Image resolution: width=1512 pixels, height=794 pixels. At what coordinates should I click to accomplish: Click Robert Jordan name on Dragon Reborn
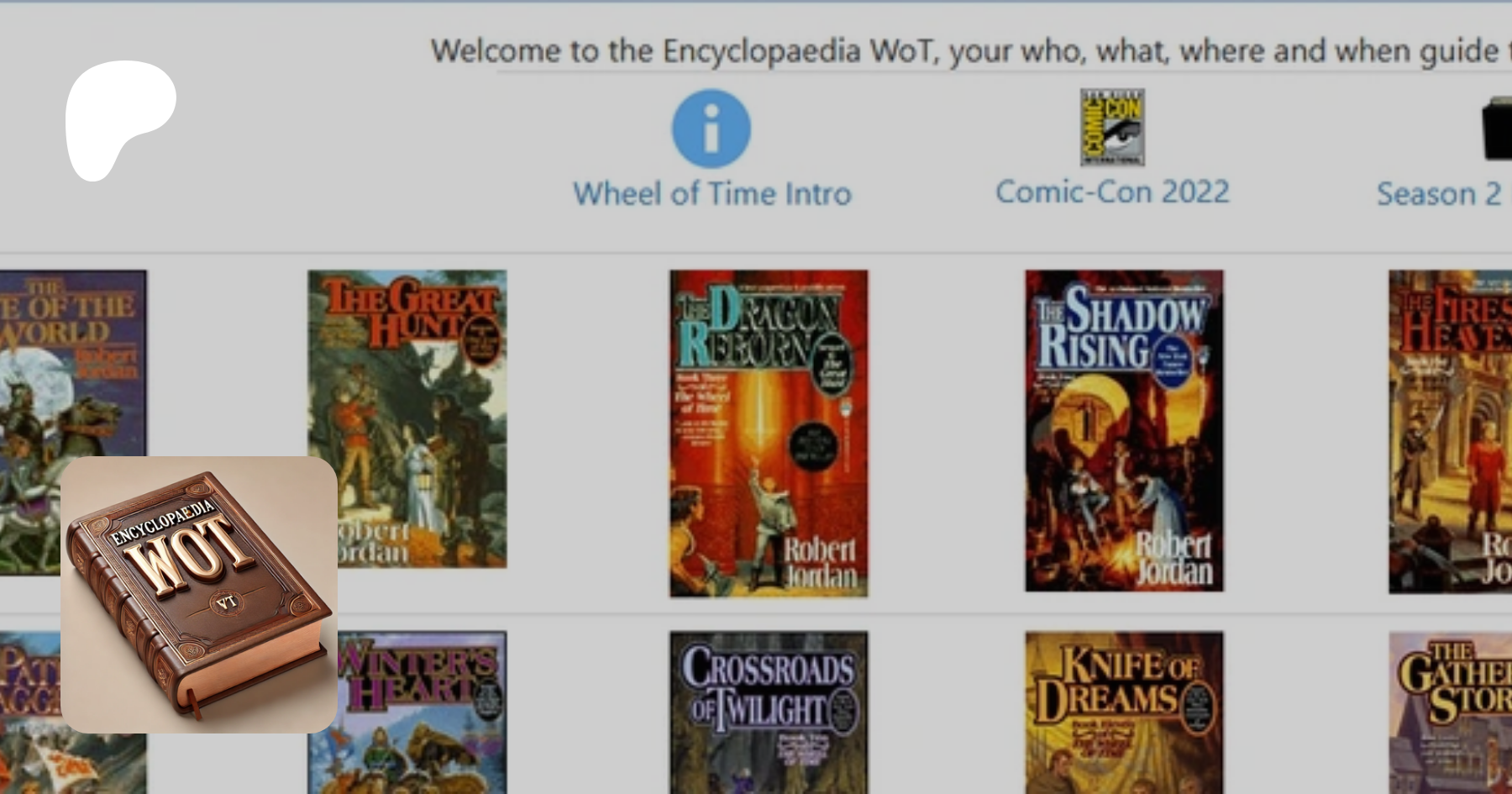pos(821,563)
